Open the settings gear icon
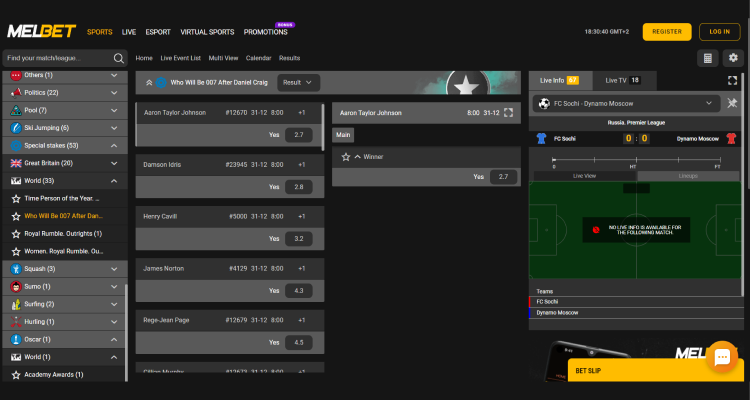750x400 pixels. [x=733, y=58]
